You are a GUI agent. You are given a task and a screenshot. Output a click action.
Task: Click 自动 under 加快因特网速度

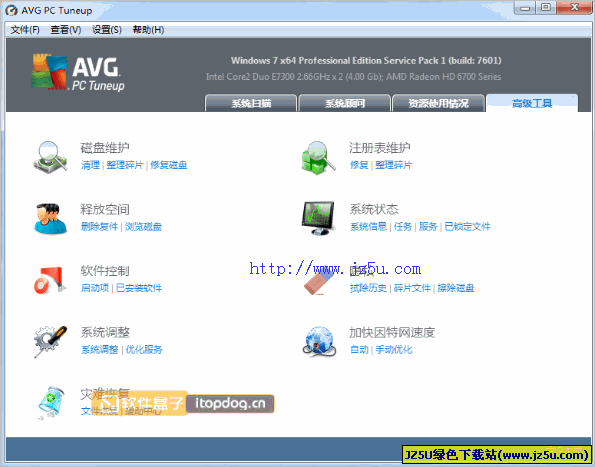359,349
